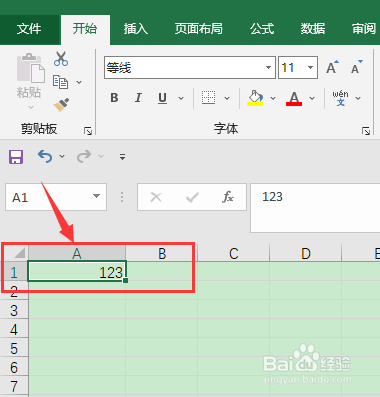Confirm entry with the checkmark icon
The height and width of the screenshot is (397, 380).
point(192,197)
